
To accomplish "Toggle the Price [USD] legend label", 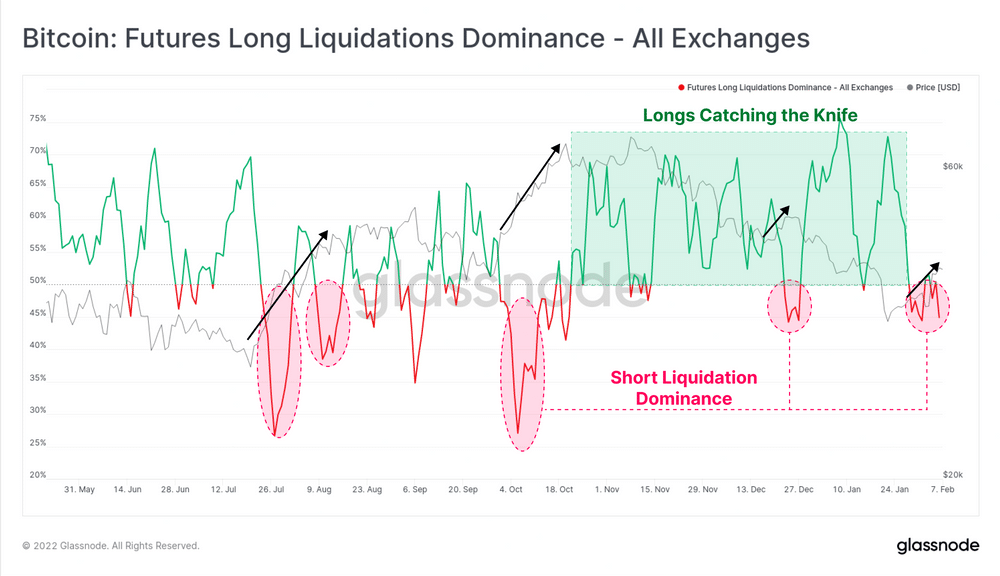I will click(937, 88).
